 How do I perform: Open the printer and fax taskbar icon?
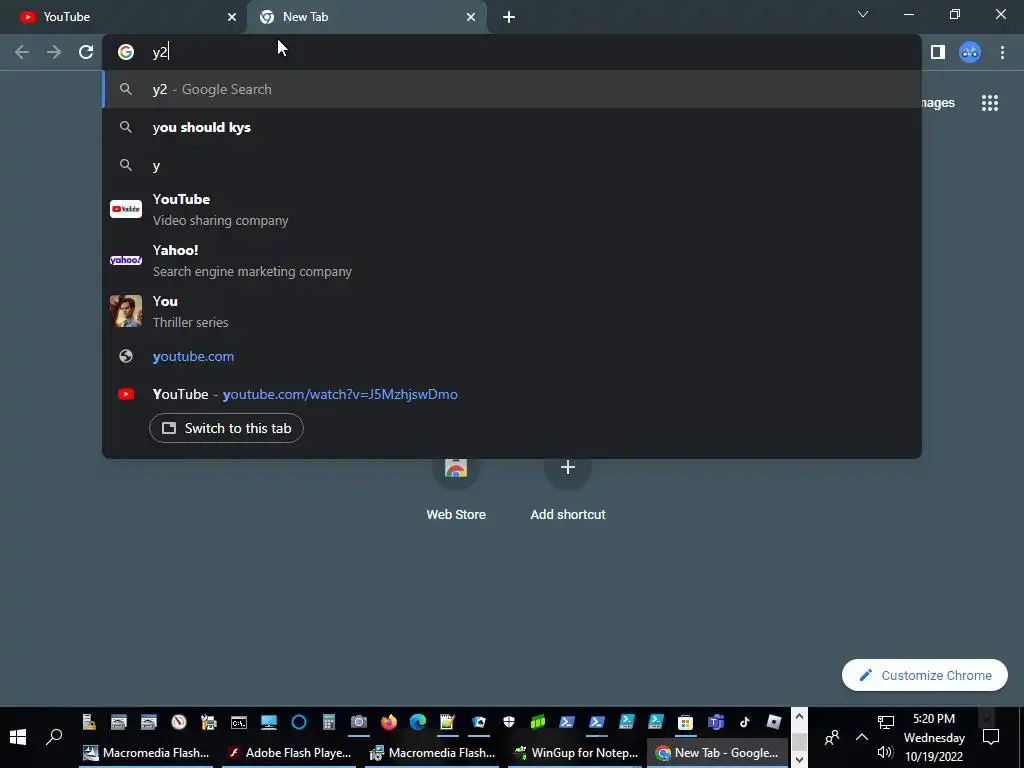point(208,722)
